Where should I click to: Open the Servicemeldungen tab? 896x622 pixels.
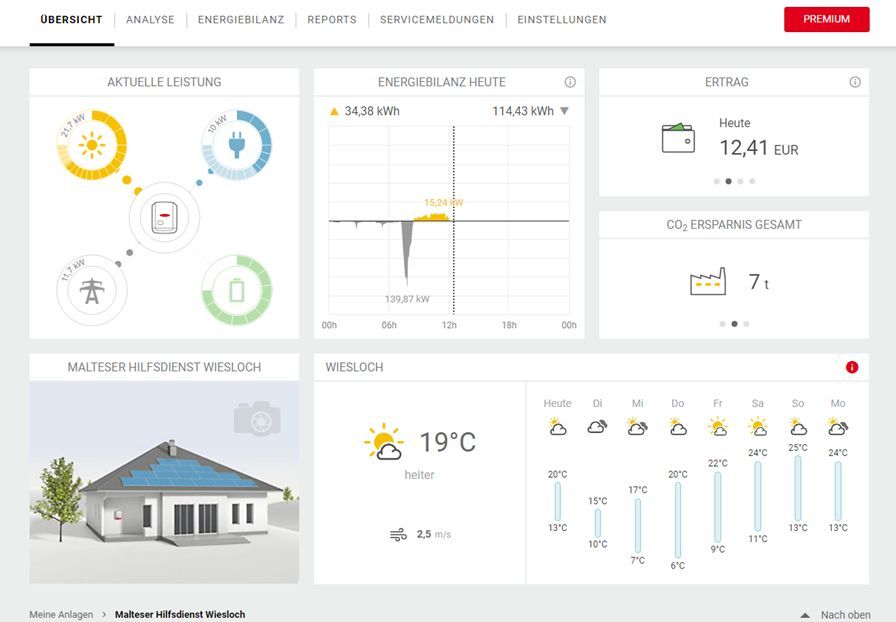click(437, 20)
